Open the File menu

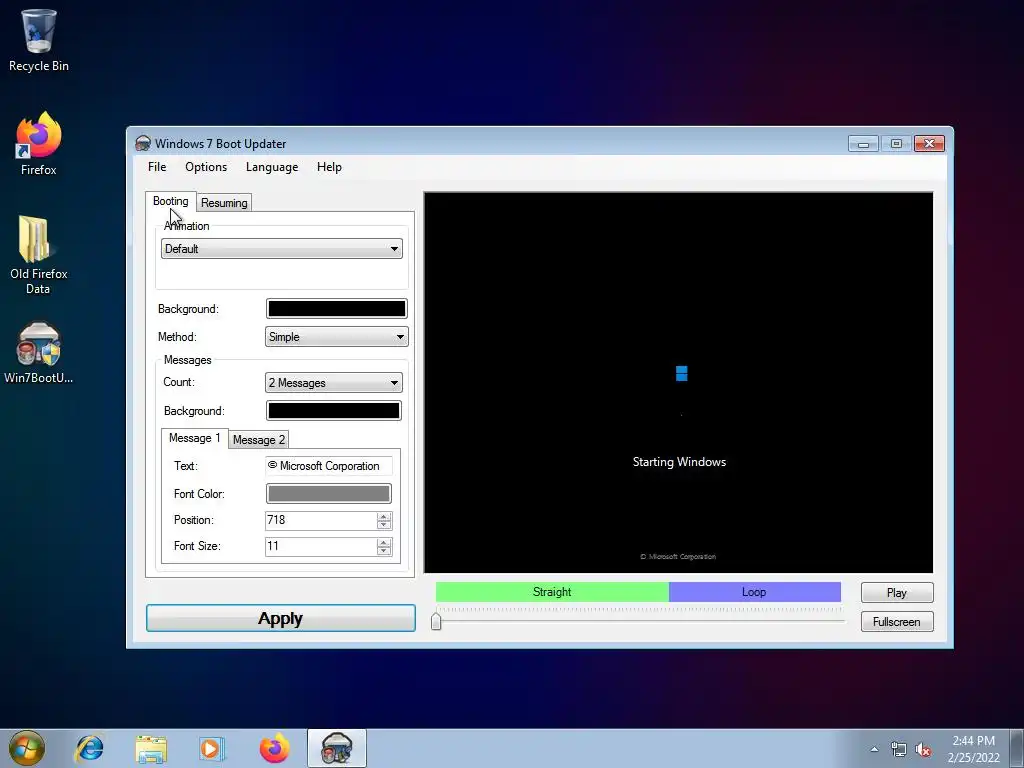(157, 167)
